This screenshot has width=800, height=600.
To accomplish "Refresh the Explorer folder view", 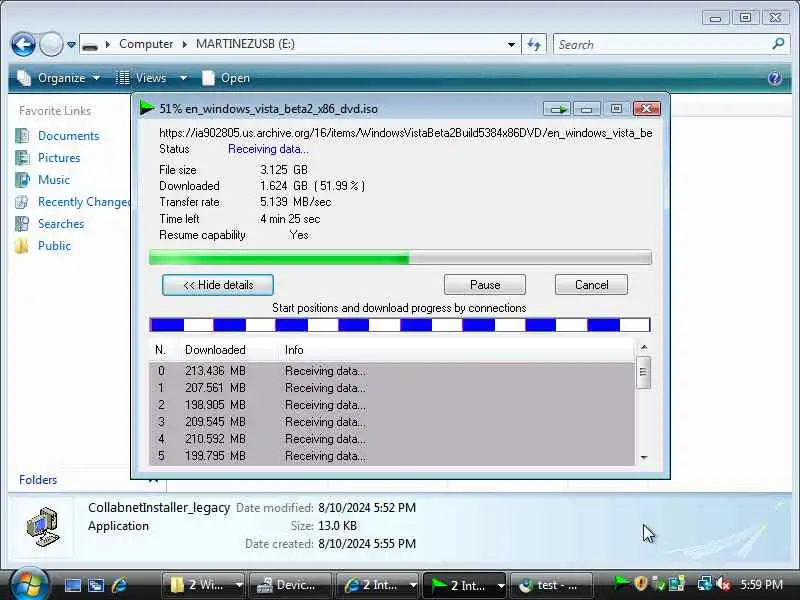I will (x=534, y=44).
